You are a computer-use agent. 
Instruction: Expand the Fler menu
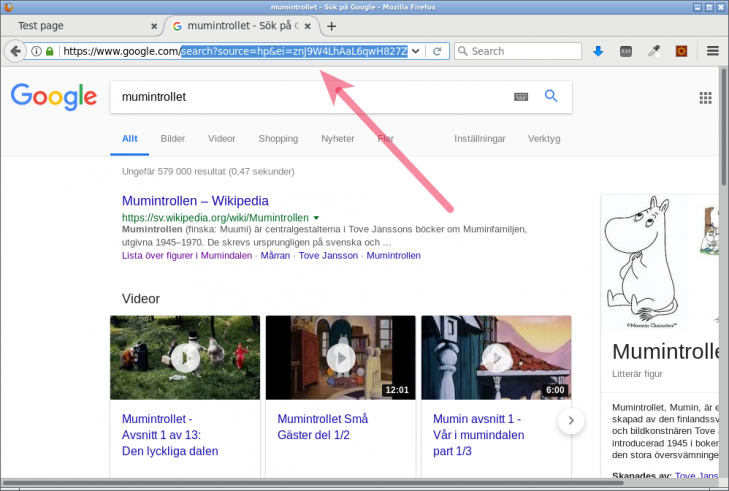click(x=385, y=139)
